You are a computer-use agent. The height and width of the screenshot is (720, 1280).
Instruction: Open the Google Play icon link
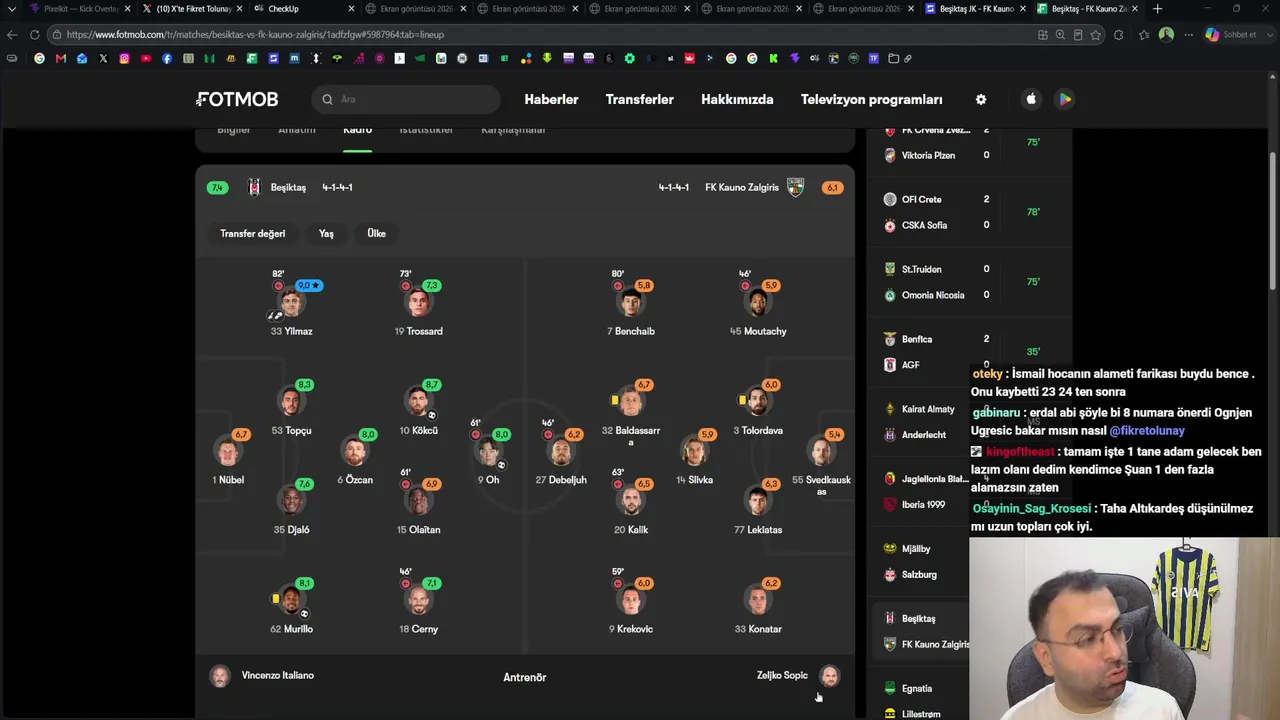[1065, 99]
